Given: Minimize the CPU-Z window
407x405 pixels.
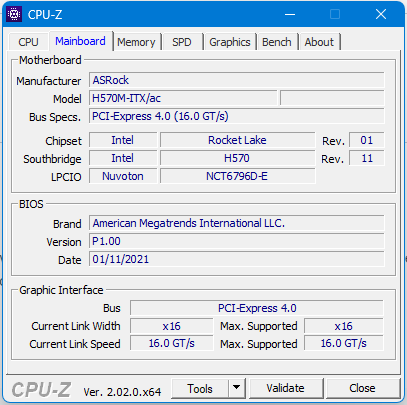Looking at the screenshot, I should click(x=290, y=14).
